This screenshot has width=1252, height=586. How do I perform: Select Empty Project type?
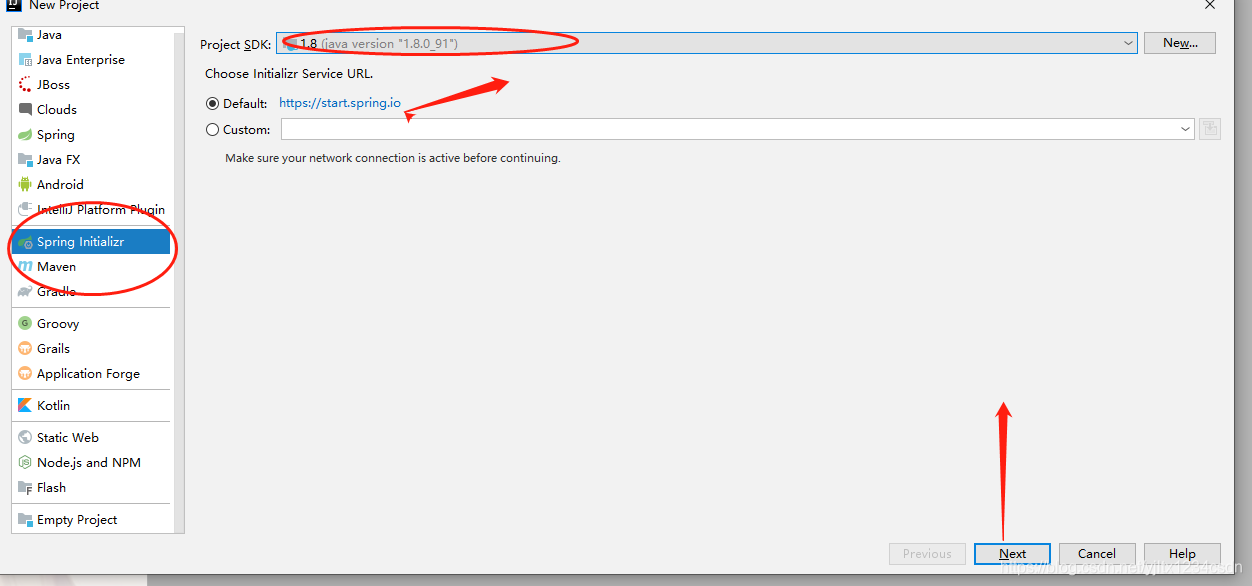91,520
